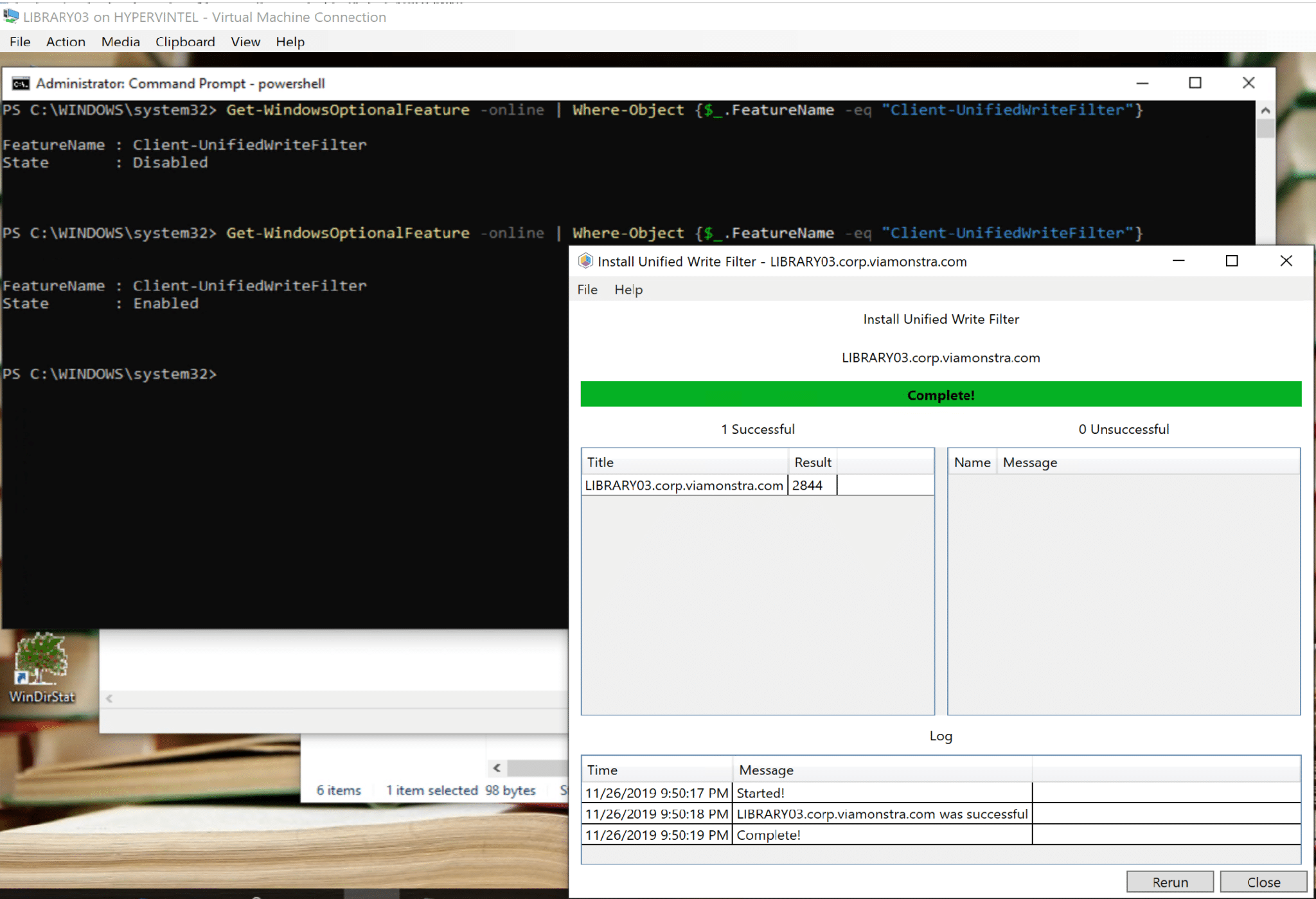Click the Rerun button
Viewport: 1316px width, 899px height.
[x=1169, y=881]
